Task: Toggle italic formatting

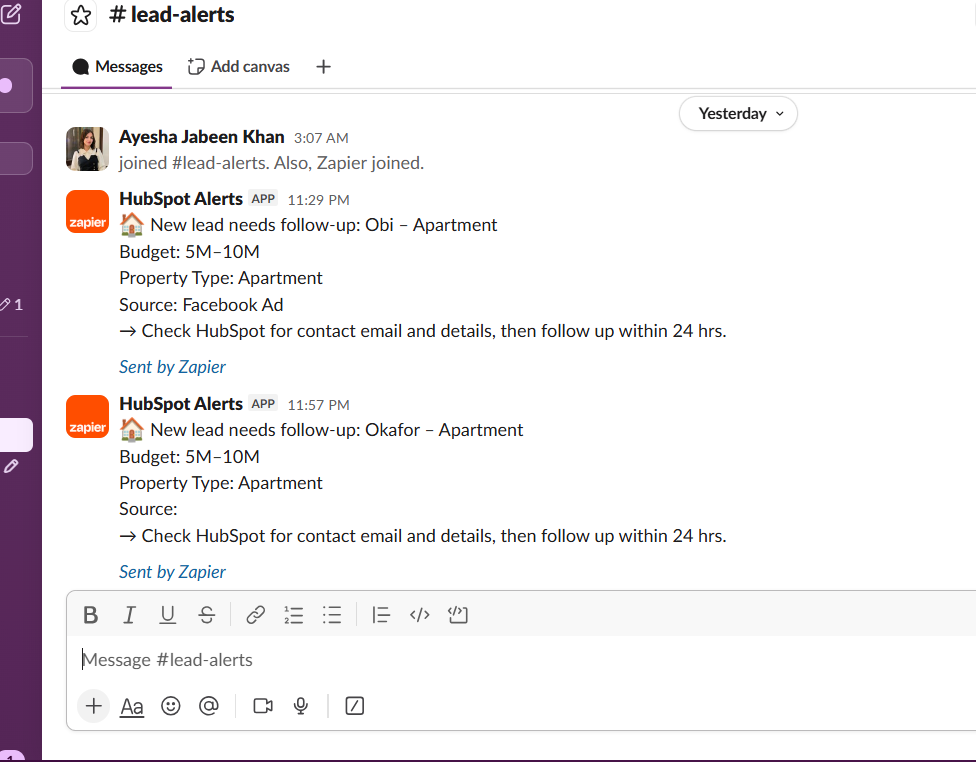Action: (129, 615)
